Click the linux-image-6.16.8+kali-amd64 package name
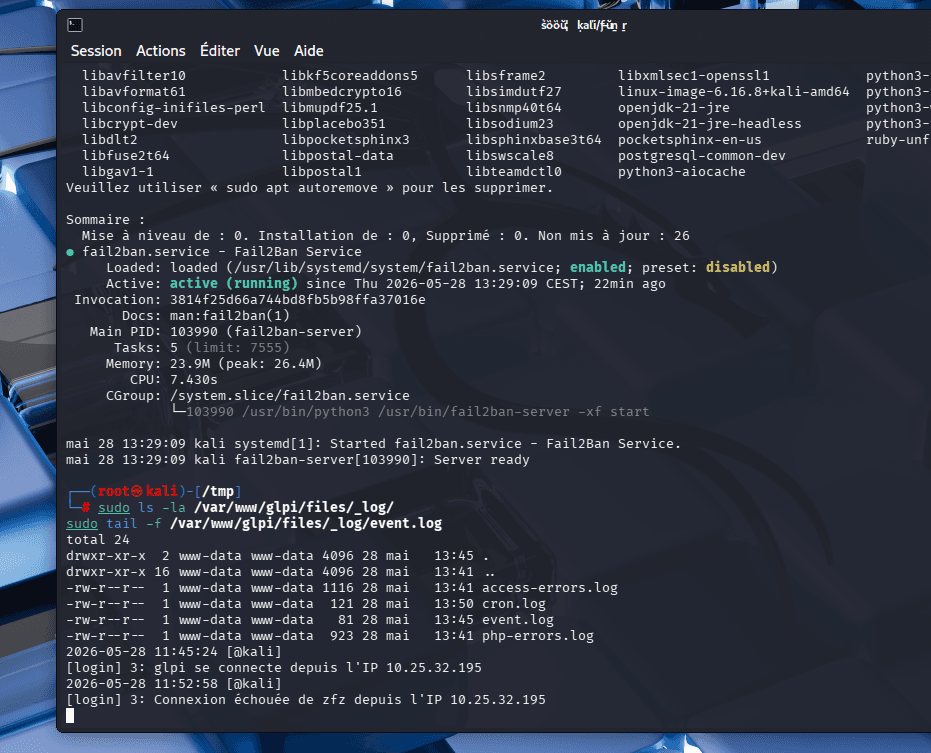Viewport: 931px width, 753px height. 733,91
